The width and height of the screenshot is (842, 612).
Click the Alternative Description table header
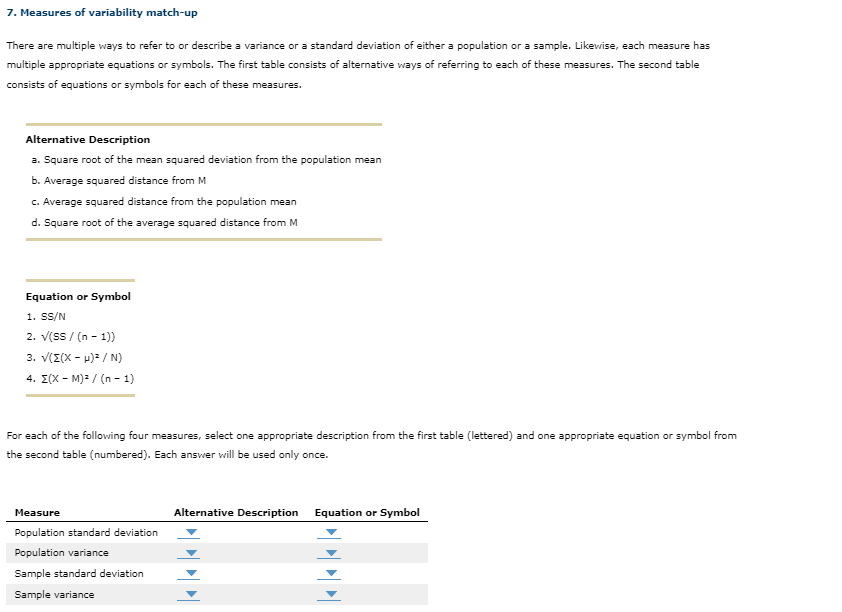236,511
